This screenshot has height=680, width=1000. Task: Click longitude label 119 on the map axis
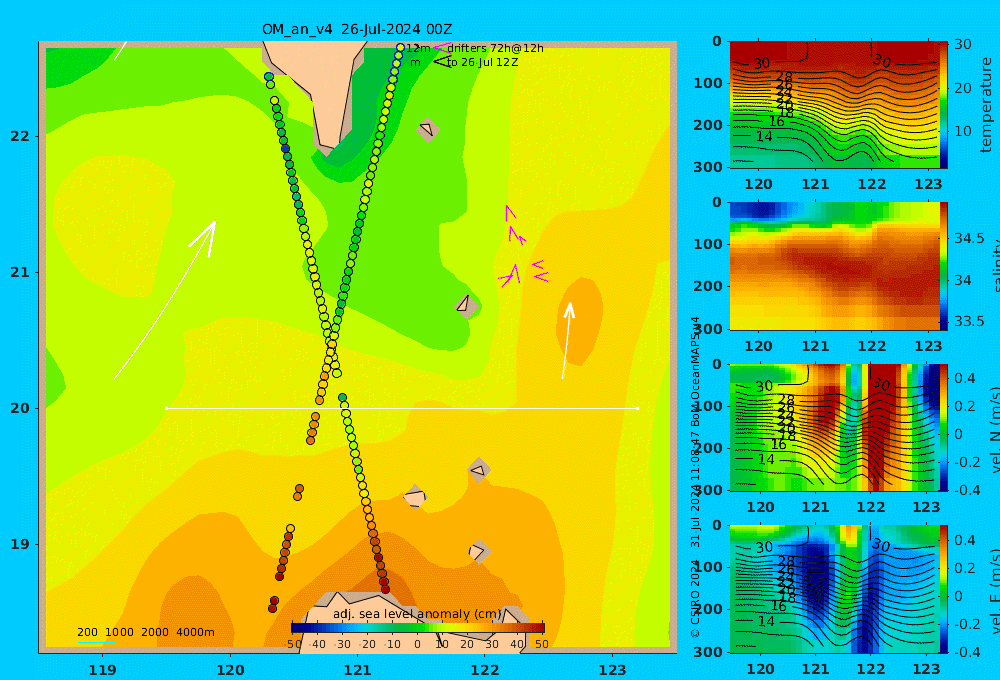[102, 670]
